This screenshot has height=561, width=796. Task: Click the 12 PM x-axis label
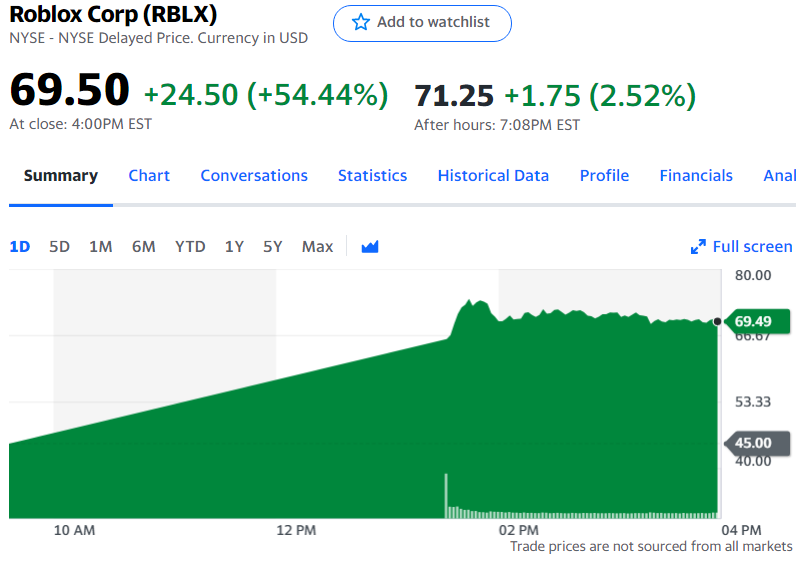point(296,531)
